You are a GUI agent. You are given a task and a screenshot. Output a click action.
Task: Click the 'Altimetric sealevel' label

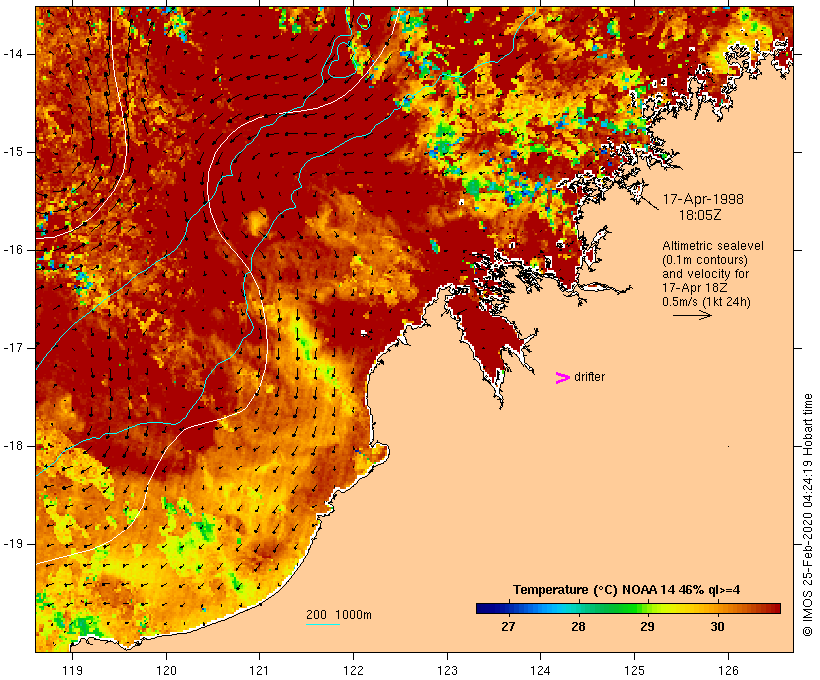point(713,246)
